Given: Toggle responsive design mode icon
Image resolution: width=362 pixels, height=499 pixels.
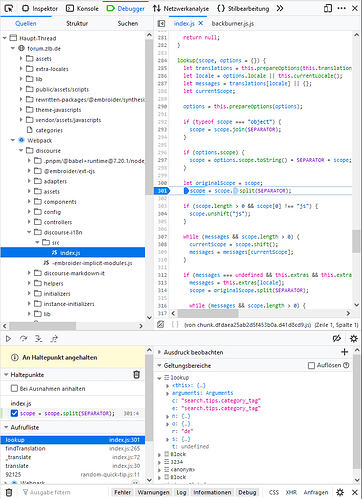Looking at the screenshot, I should pos(328,8).
